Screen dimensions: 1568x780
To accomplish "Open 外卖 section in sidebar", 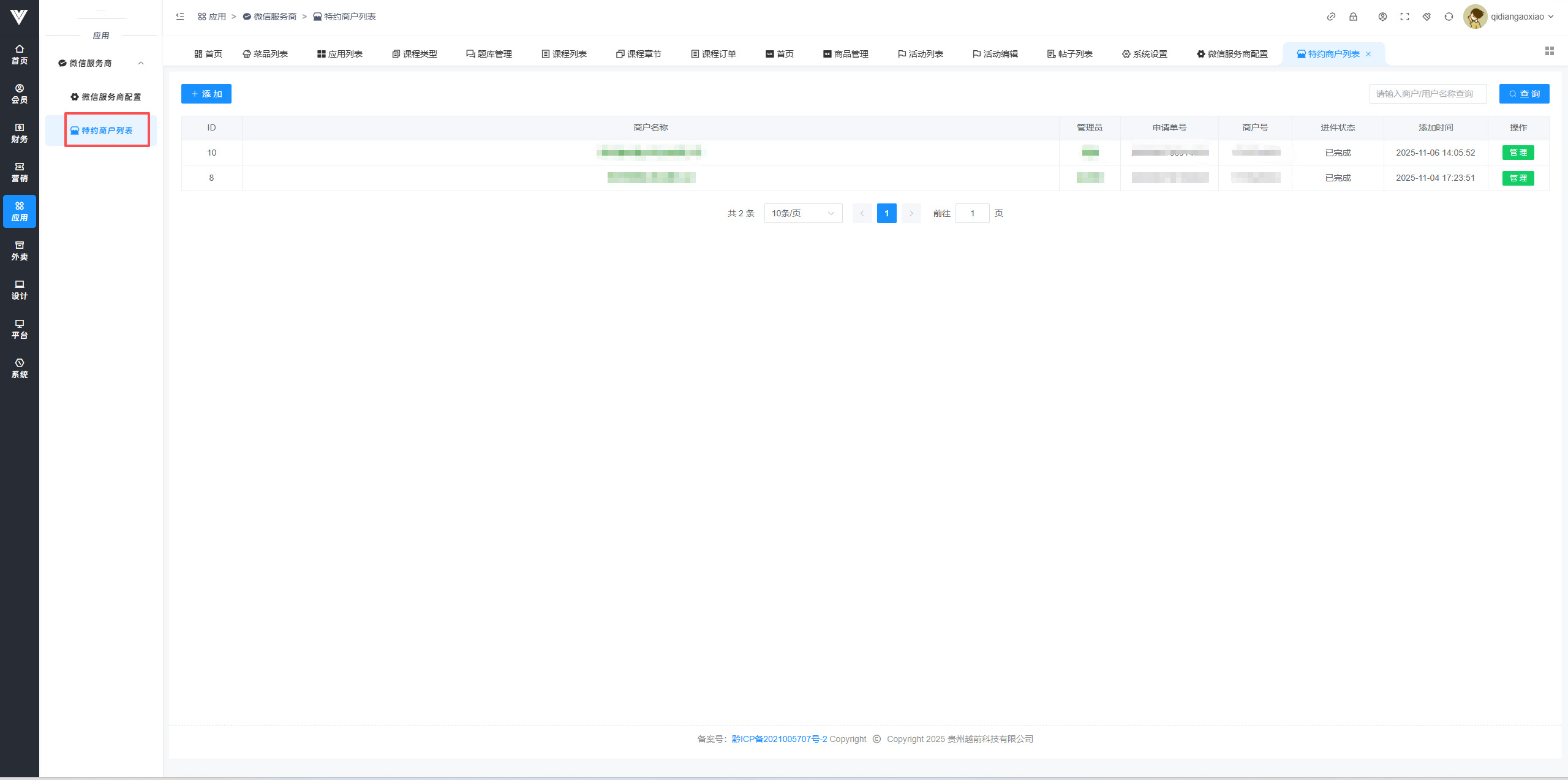I will [x=20, y=251].
